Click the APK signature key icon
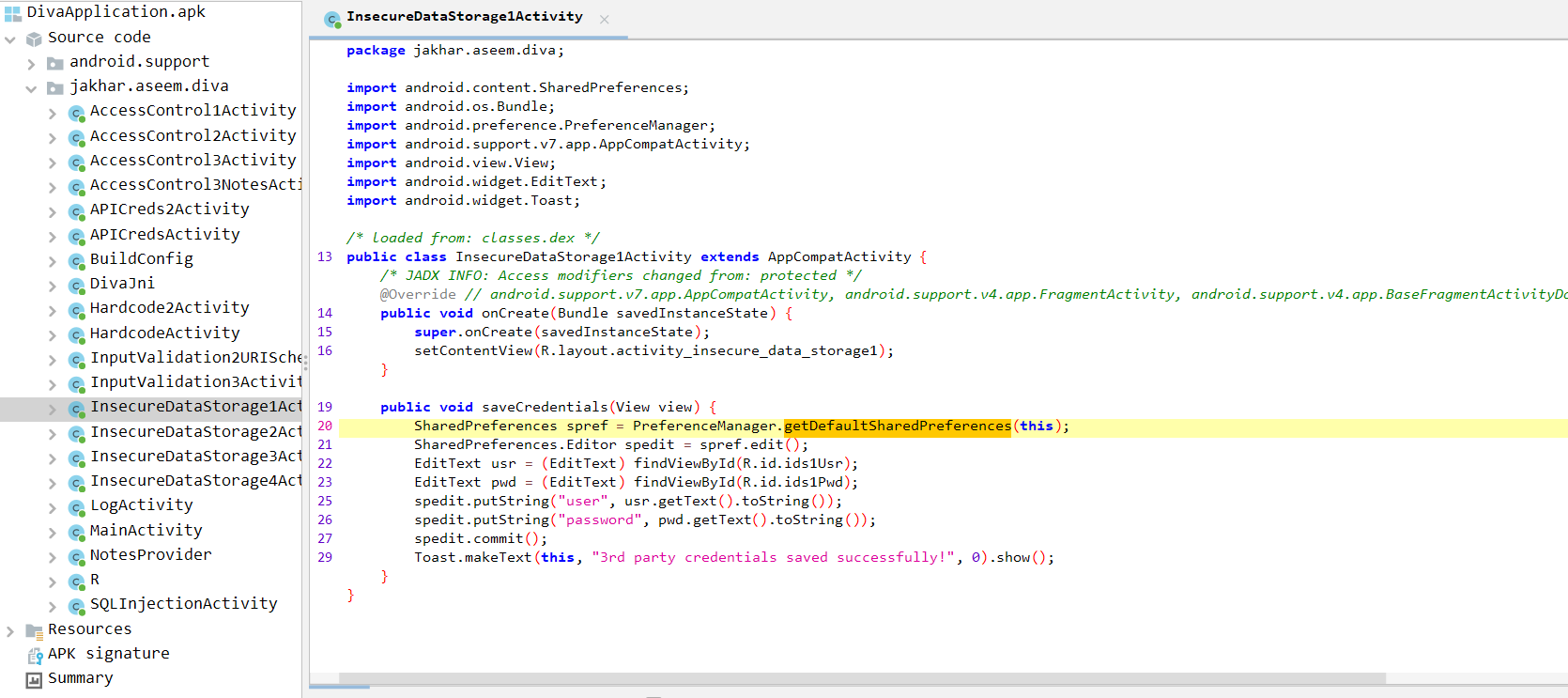The image size is (1568, 698). tap(35, 655)
